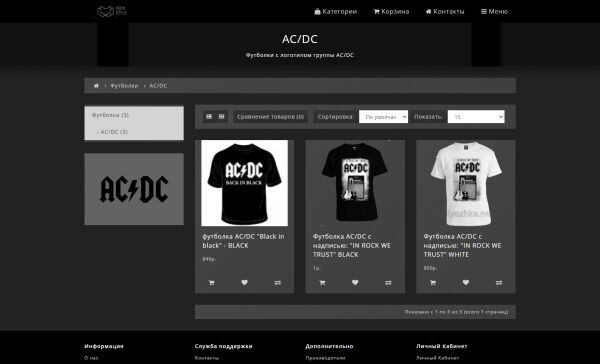Compare the Black in black shirt
The image size is (600, 364).
coord(278,282)
